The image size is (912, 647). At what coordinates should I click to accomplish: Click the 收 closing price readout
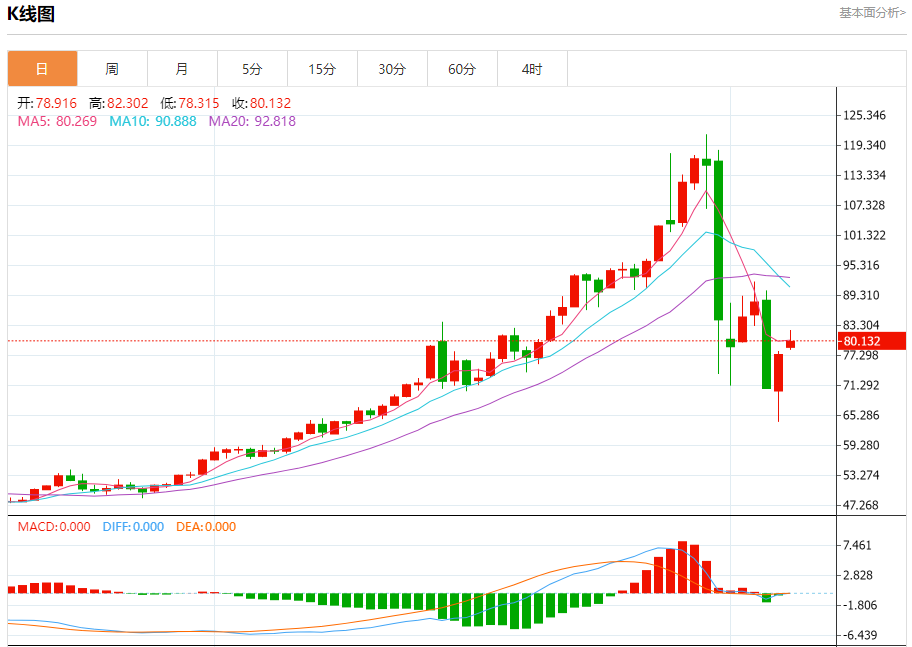[x=261, y=103]
